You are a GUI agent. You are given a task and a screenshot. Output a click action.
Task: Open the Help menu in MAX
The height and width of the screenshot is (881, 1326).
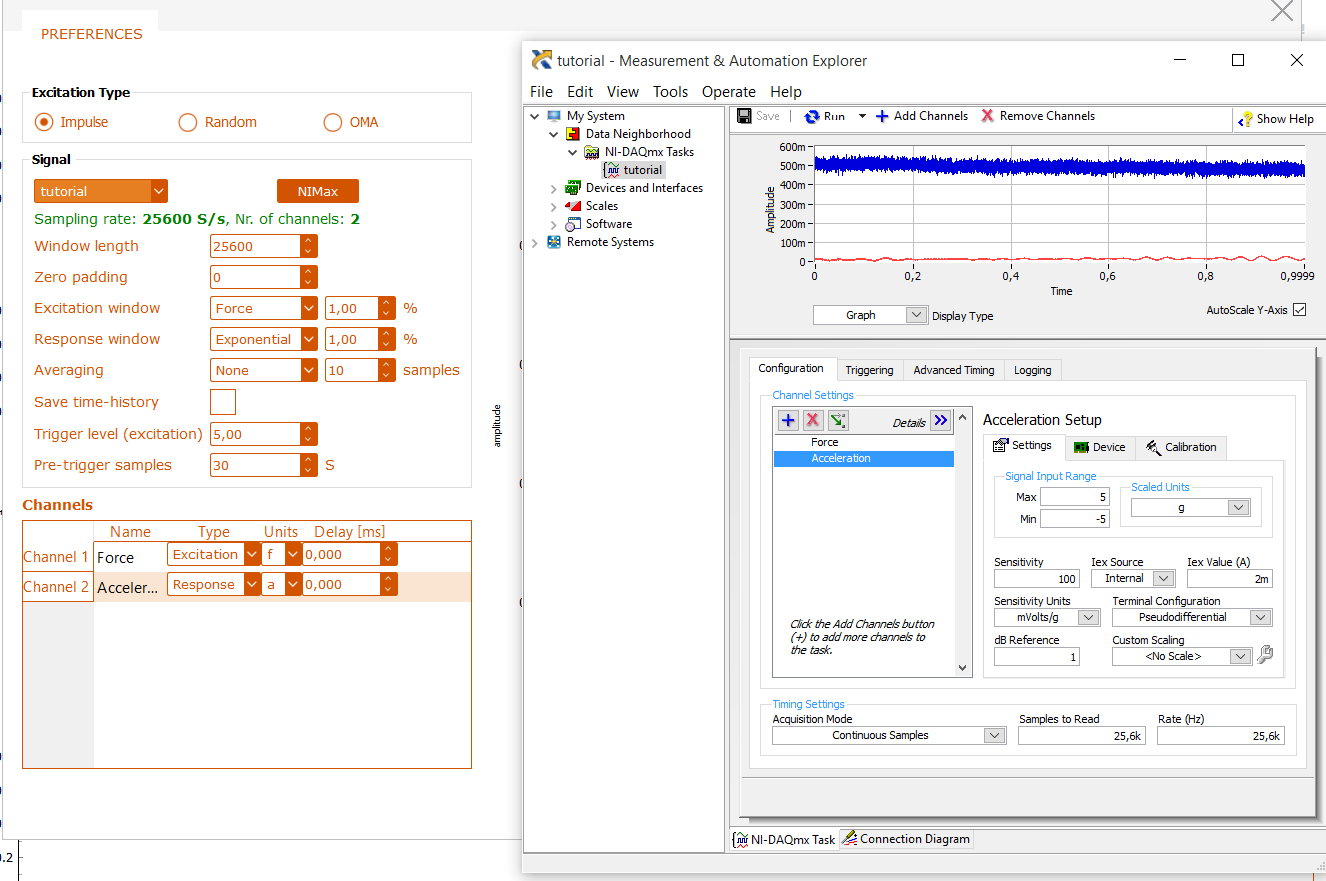click(786, 92)
